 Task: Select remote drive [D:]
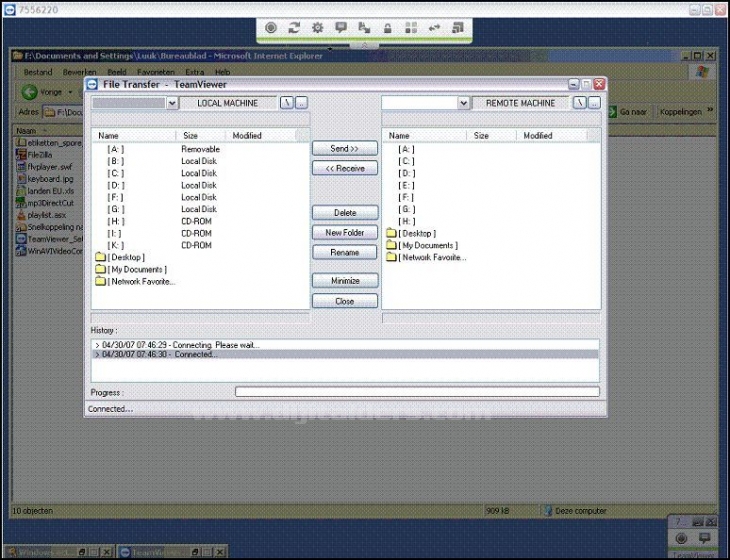406,174
